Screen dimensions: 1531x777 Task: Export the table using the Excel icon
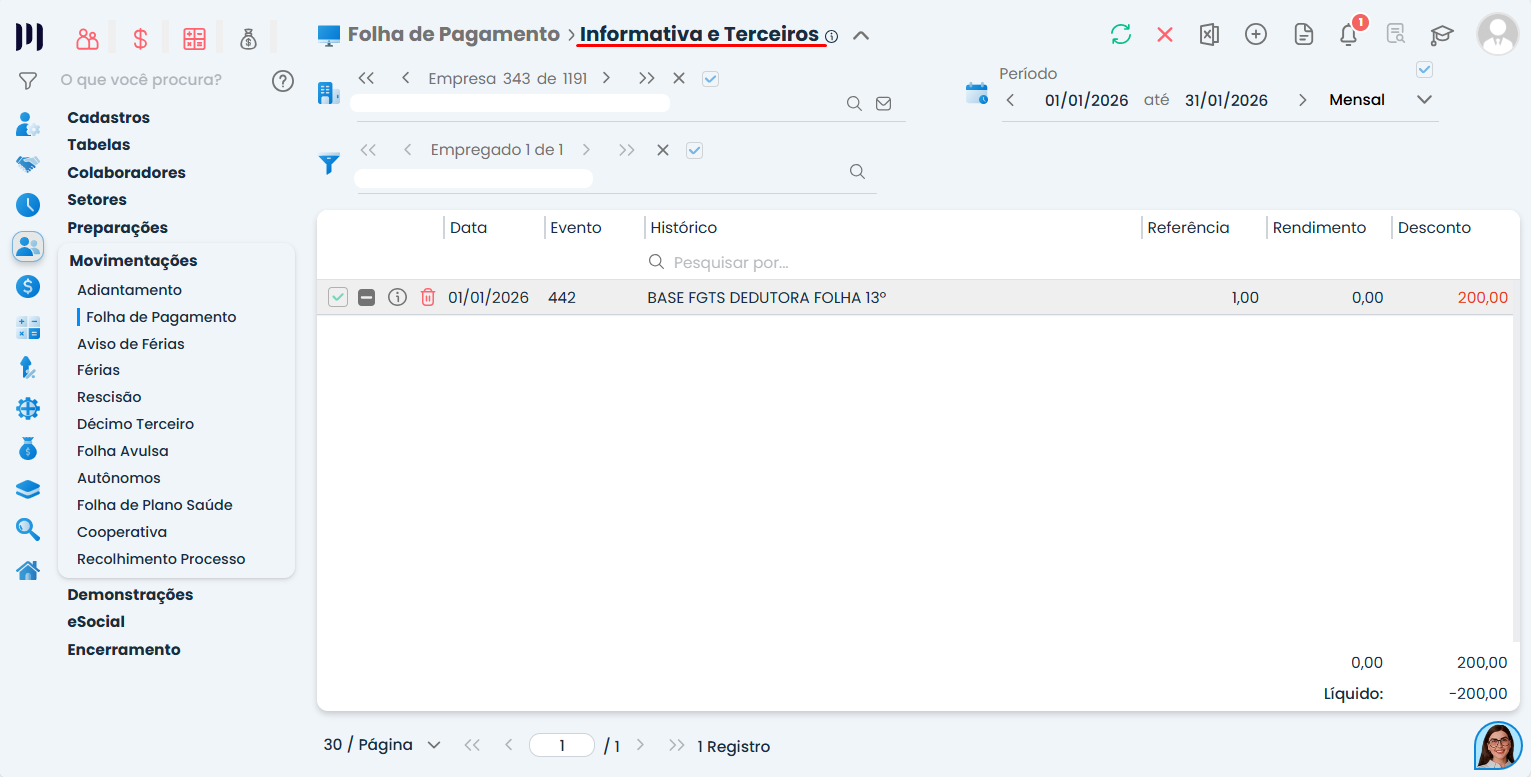click(x=1209, y=35)
